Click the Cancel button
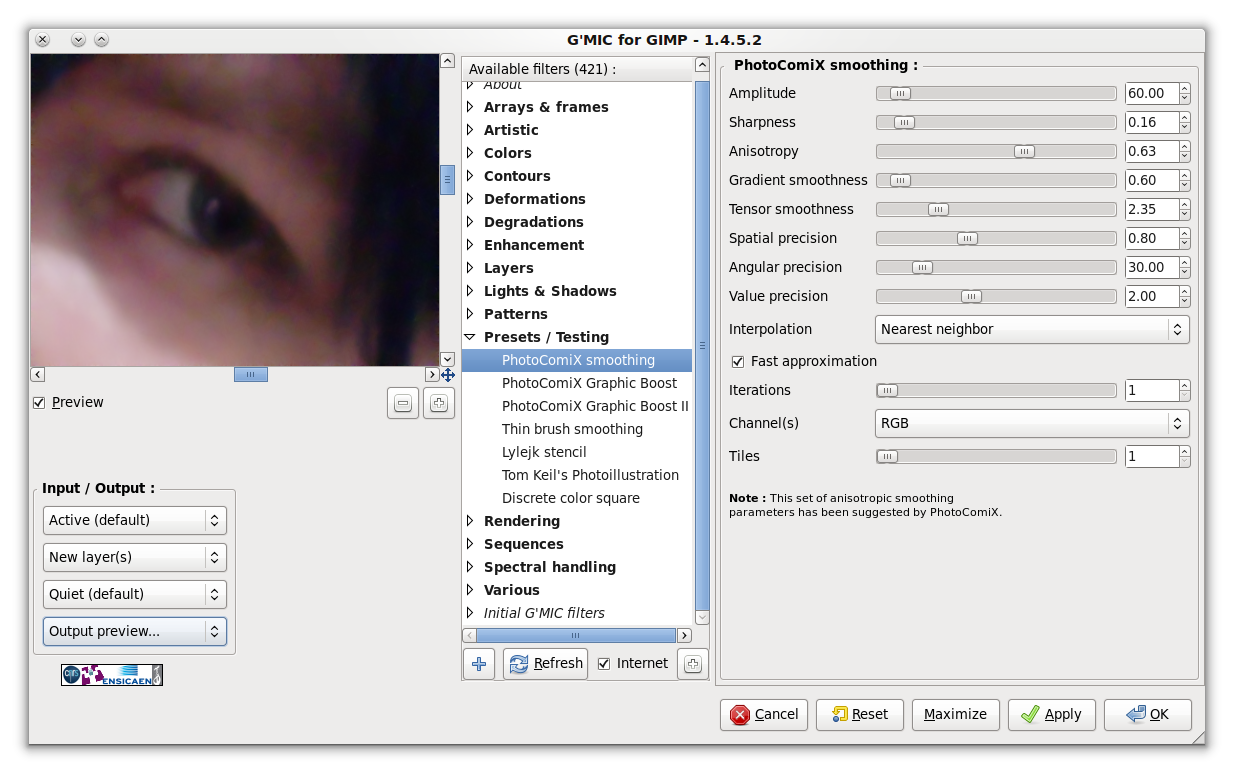 pos(764,714)
